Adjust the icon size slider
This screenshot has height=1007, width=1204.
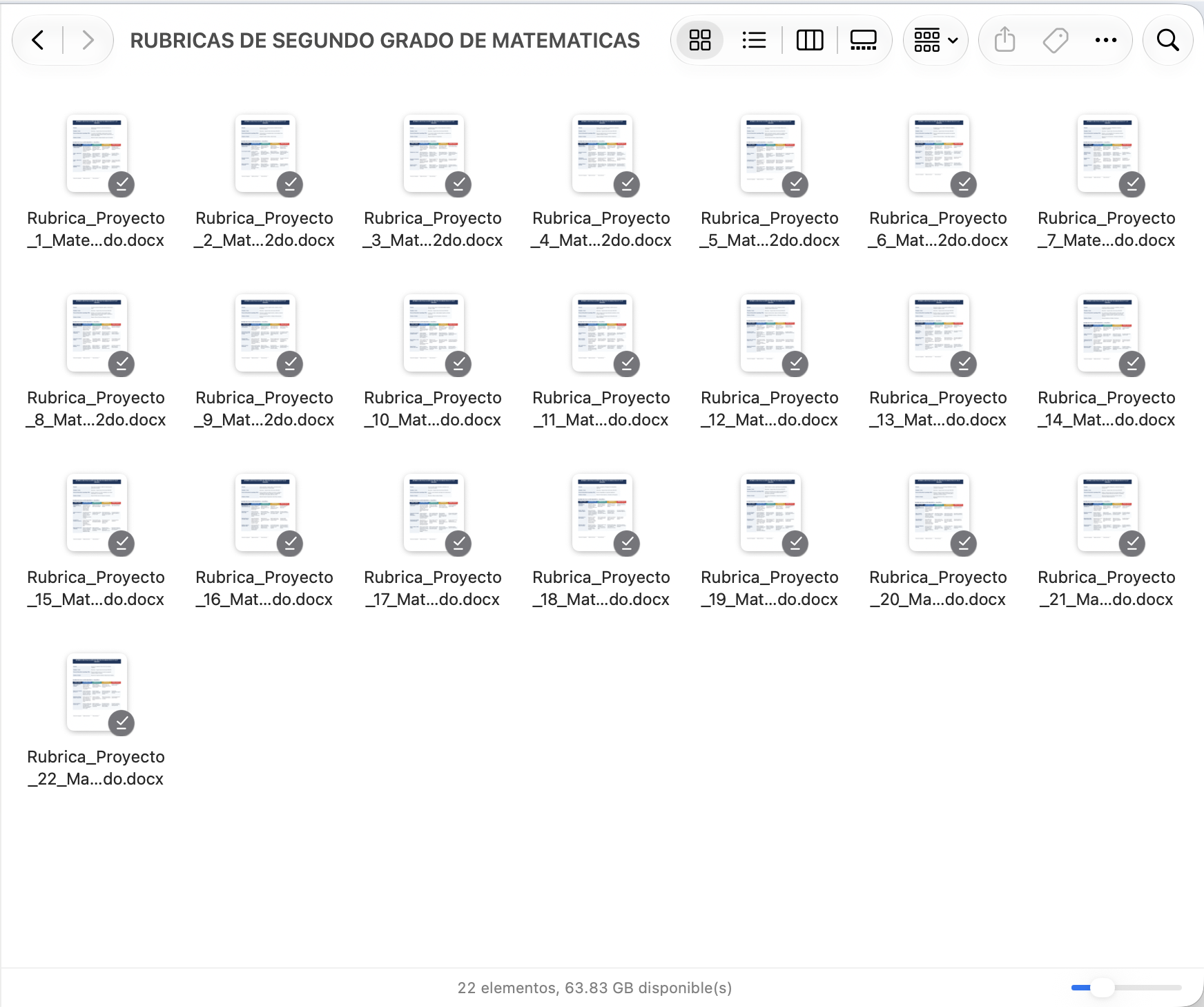coord(1126,988)
